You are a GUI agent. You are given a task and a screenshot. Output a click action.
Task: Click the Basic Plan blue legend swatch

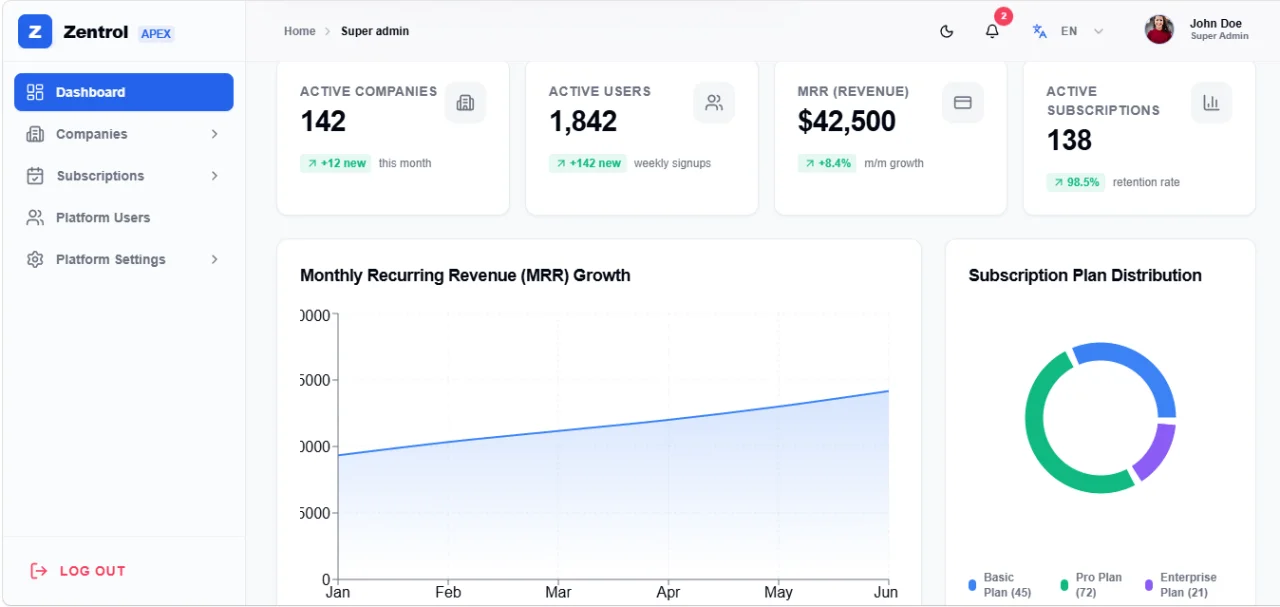pyautogui.click(x=972, y=585)
